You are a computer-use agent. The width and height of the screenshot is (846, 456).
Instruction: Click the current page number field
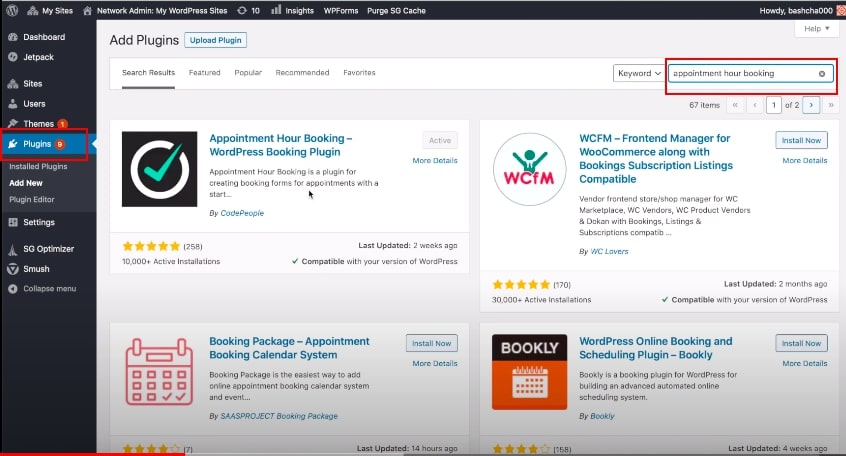(774, 105)
